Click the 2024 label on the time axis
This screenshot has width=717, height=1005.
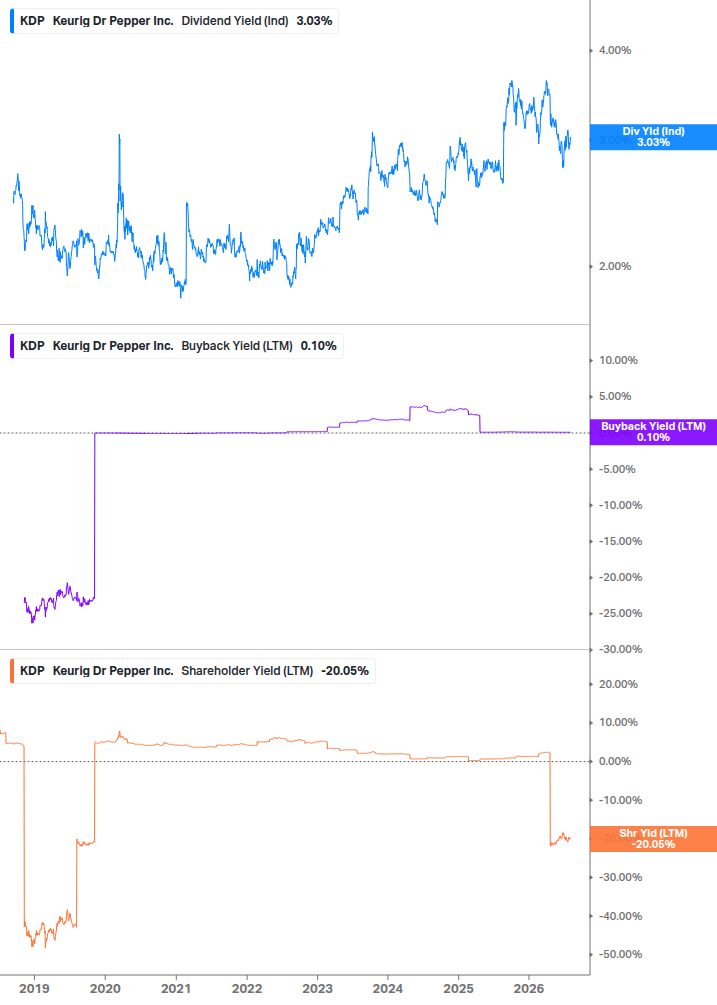[388, 989]
